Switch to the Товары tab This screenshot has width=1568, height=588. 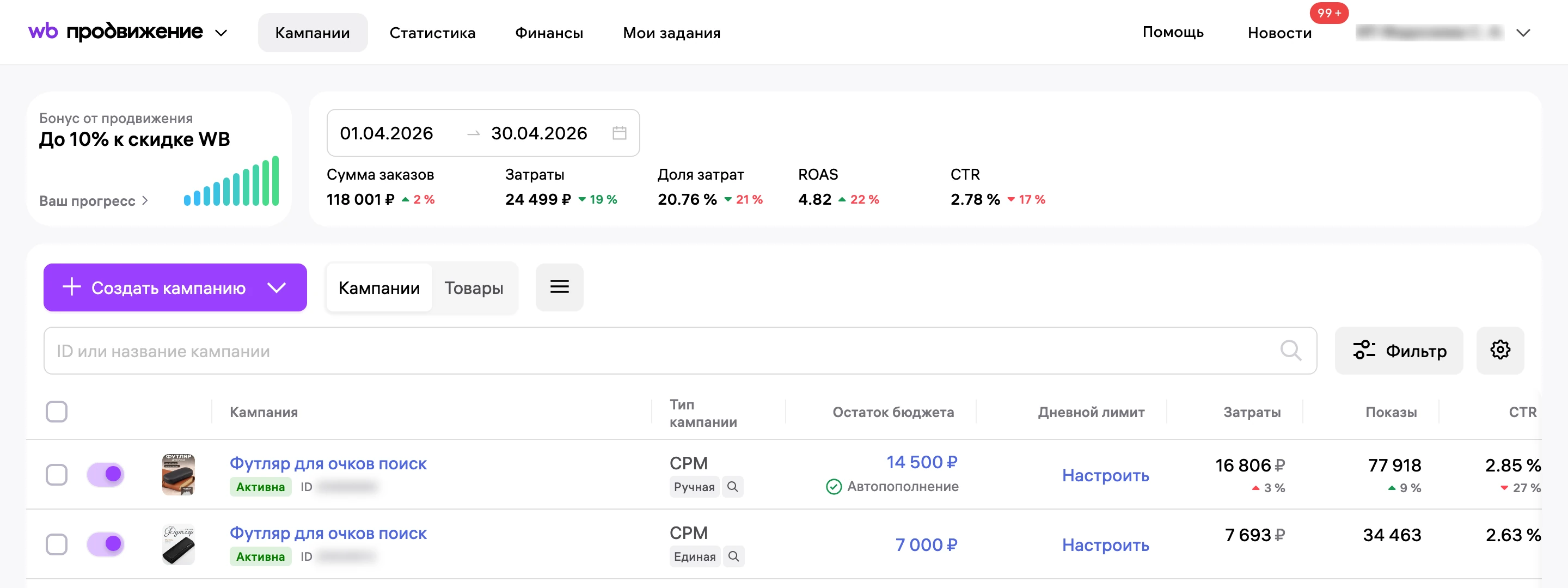474,288
